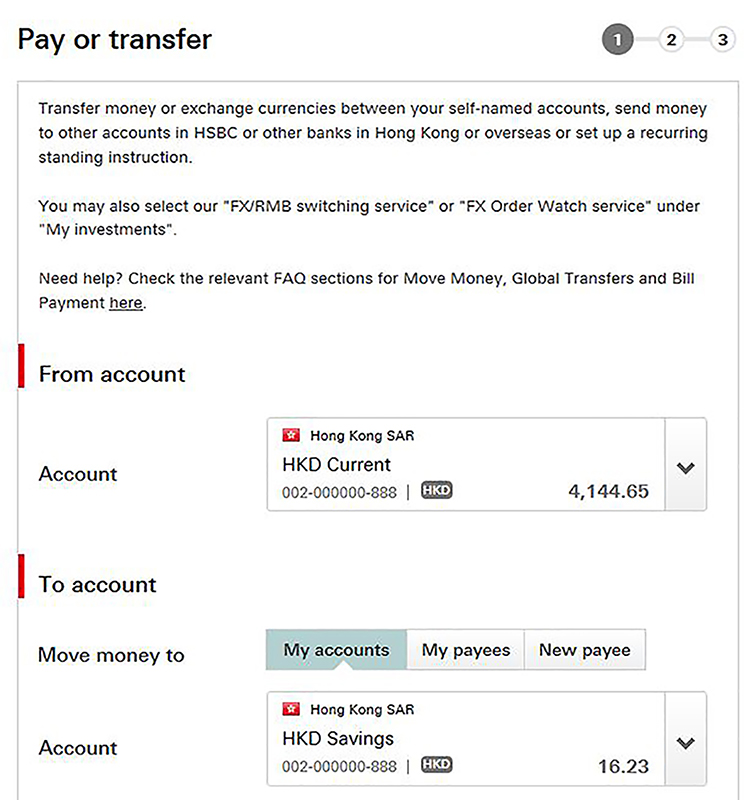Click the HKD currency badge under HKD Savings
Image resolution: width=755 pixels, height=800 pixels.
[436, 763]
